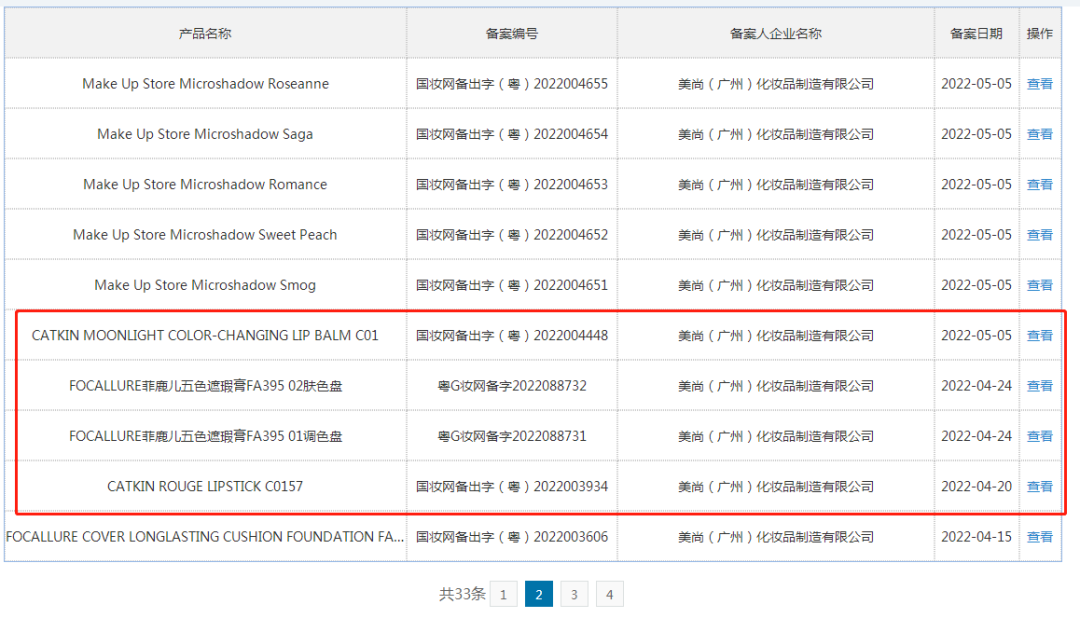Click the 产品名称 column header
The width and height of the screenshot is (1080, 618).
(205, 34)
